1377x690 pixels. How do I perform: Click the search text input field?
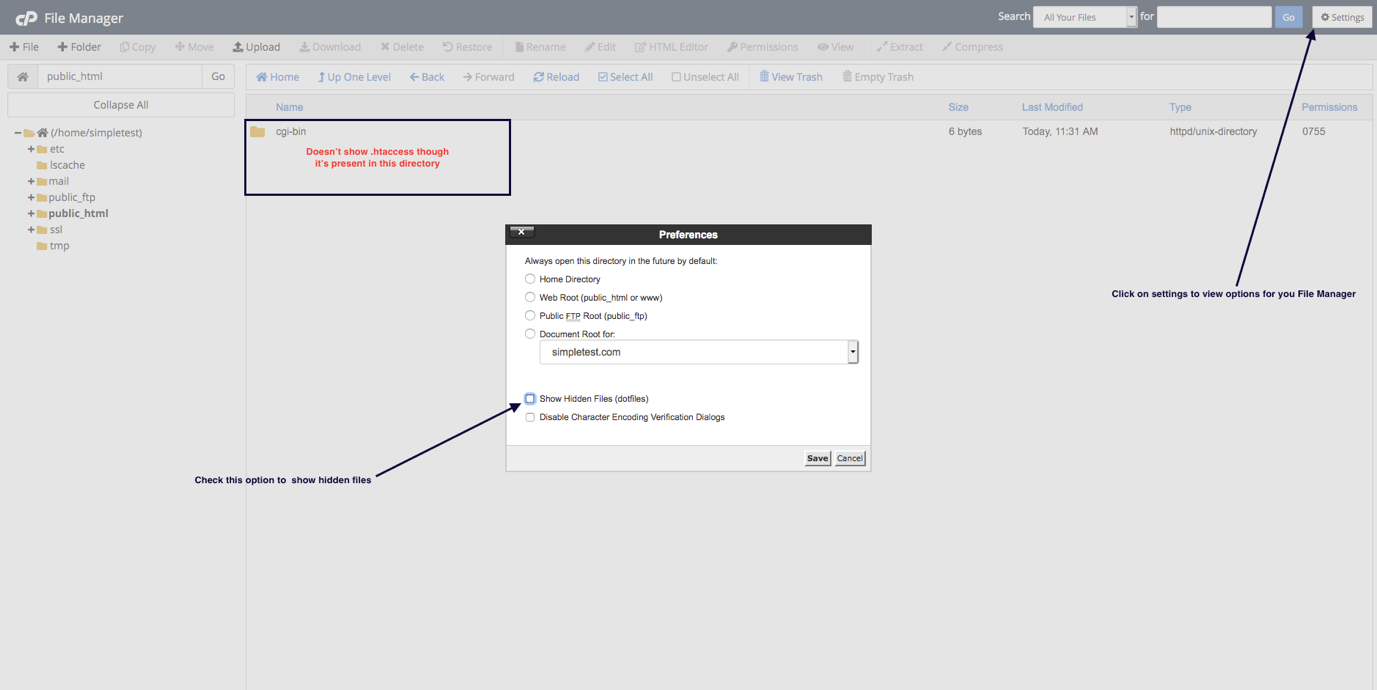click(x=1213, y=17)
